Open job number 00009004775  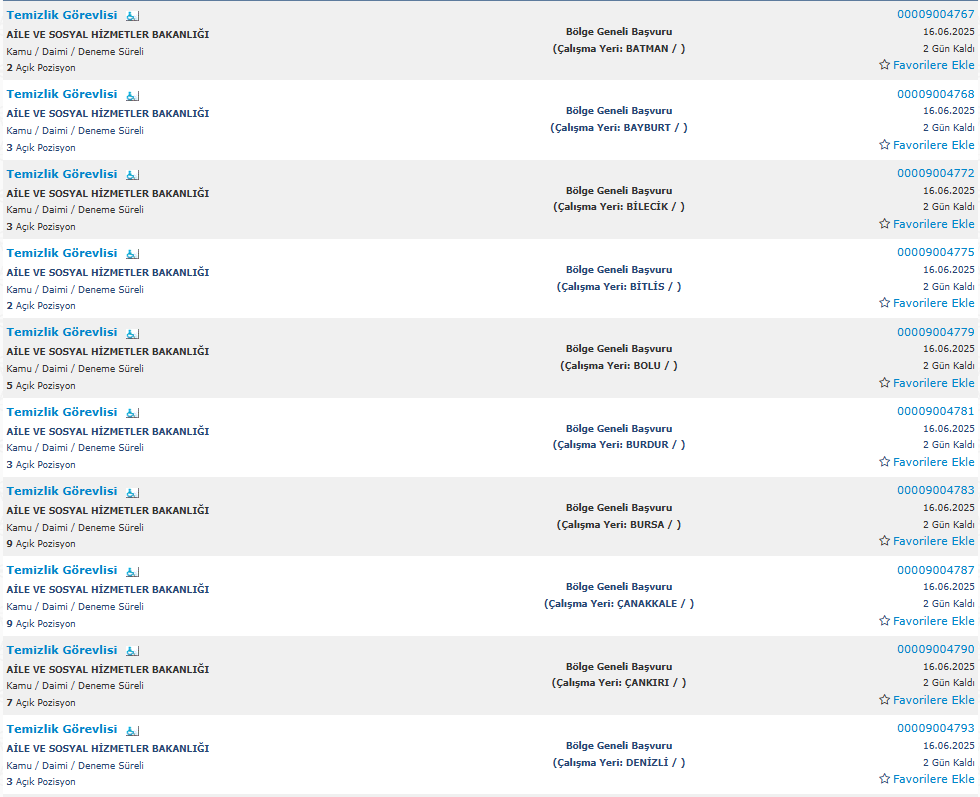click(936, 253)
